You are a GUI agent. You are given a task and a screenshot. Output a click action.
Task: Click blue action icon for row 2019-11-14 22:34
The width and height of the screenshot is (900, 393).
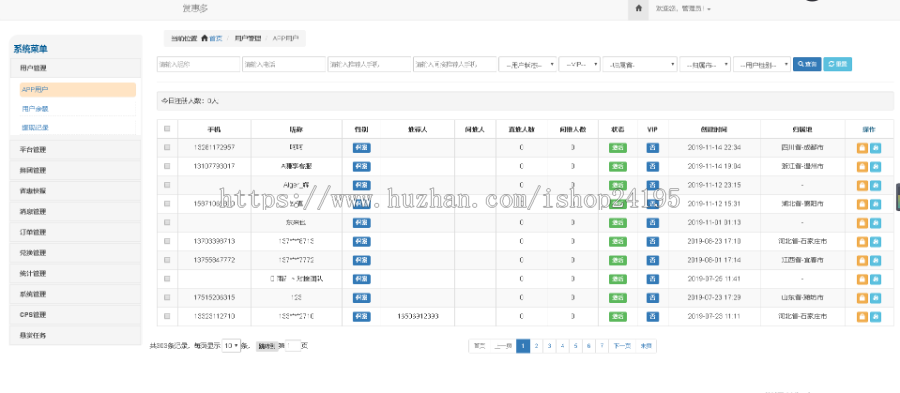click(x=875, y=148)
